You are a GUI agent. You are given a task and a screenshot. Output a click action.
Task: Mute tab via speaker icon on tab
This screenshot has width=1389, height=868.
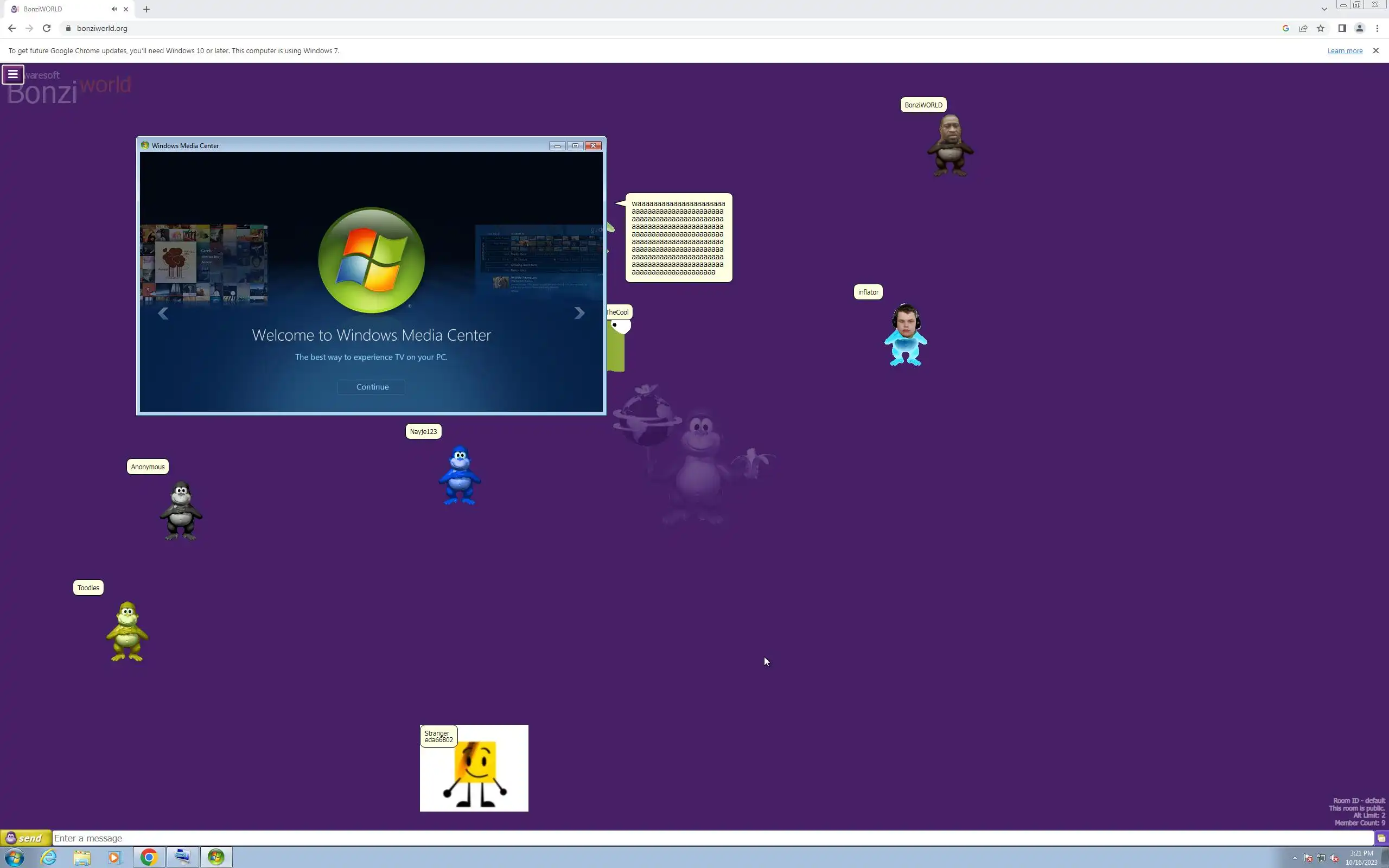114,9
